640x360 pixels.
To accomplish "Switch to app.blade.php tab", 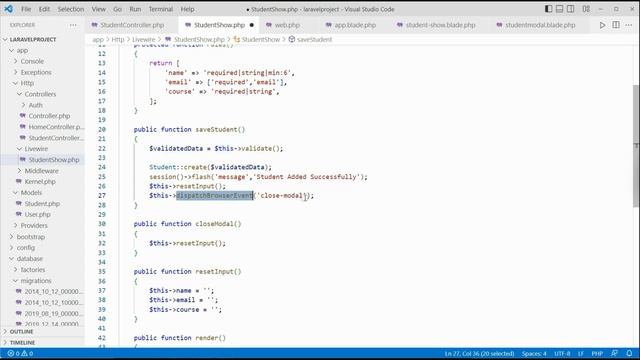I will click(x=355, y=25).
